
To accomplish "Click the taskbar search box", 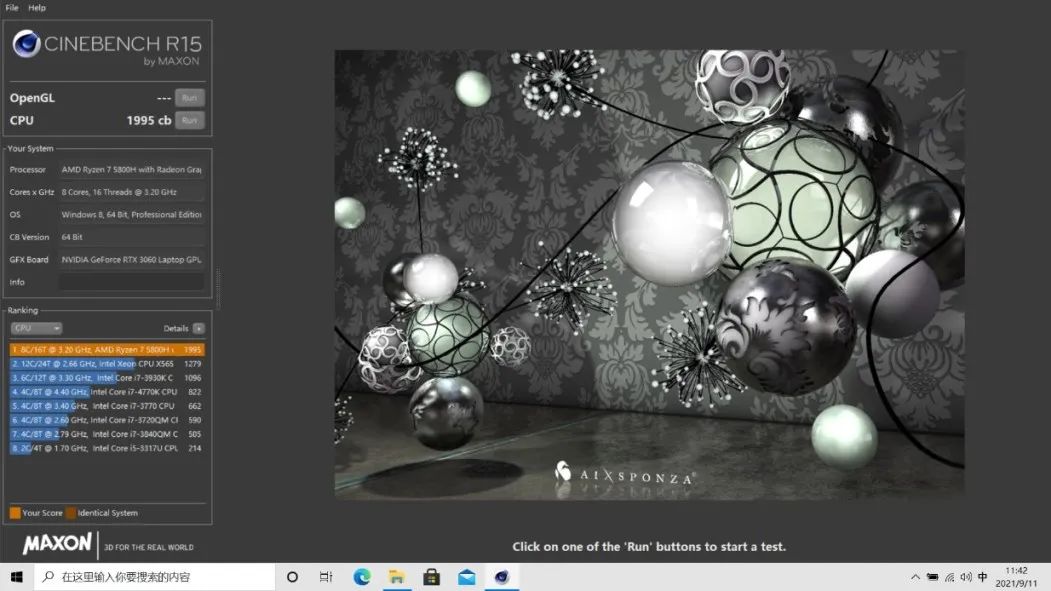I will 154,577.
